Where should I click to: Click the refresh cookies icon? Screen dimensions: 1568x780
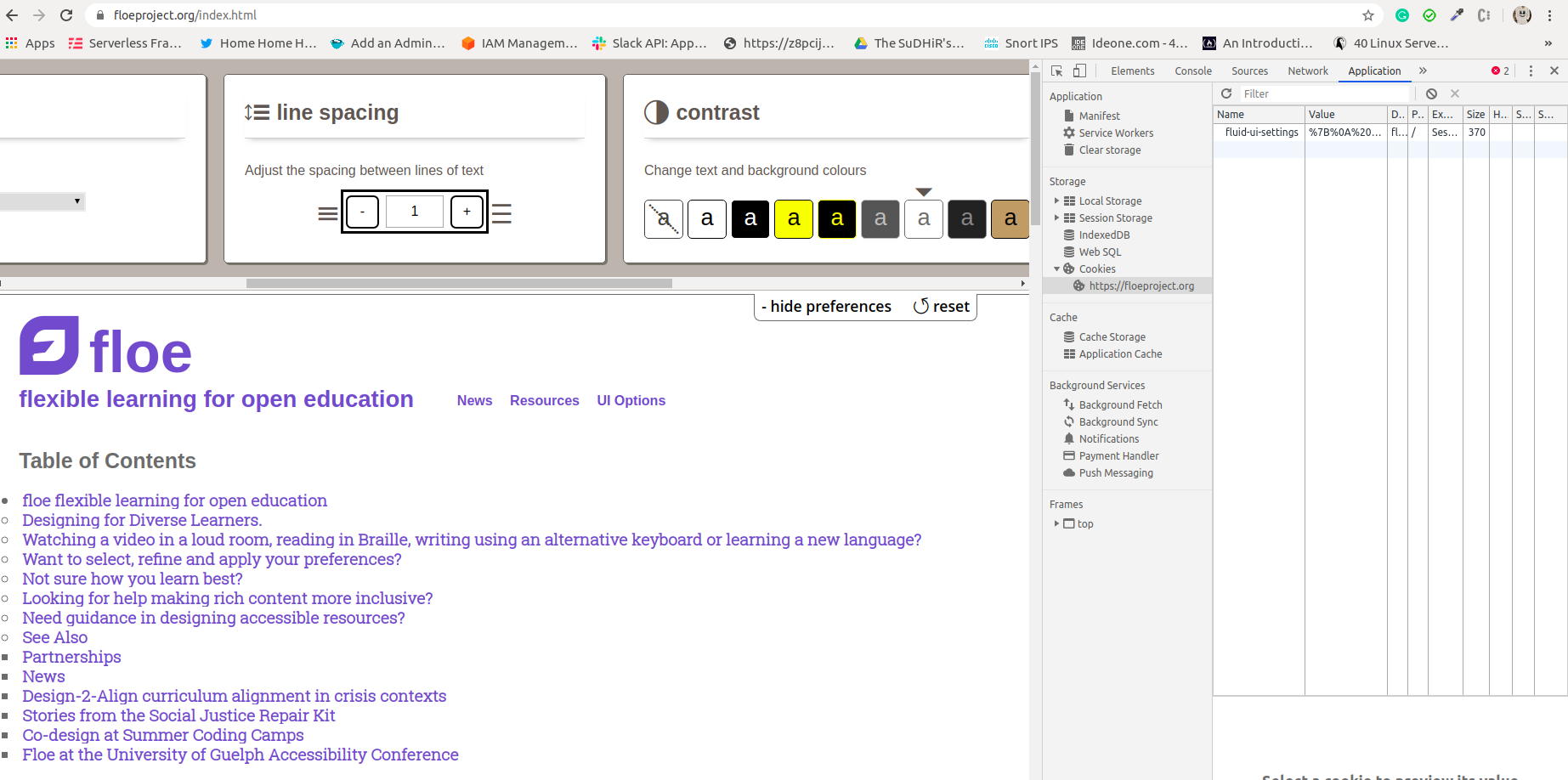[x=1226, y=93]
